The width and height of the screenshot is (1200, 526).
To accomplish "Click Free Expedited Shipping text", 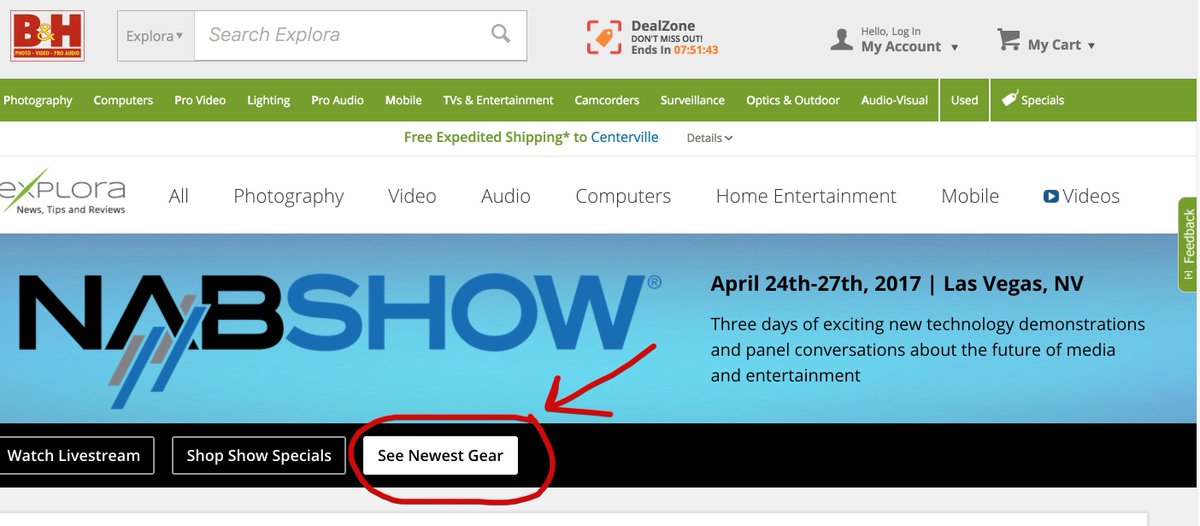I will (486, 137).
